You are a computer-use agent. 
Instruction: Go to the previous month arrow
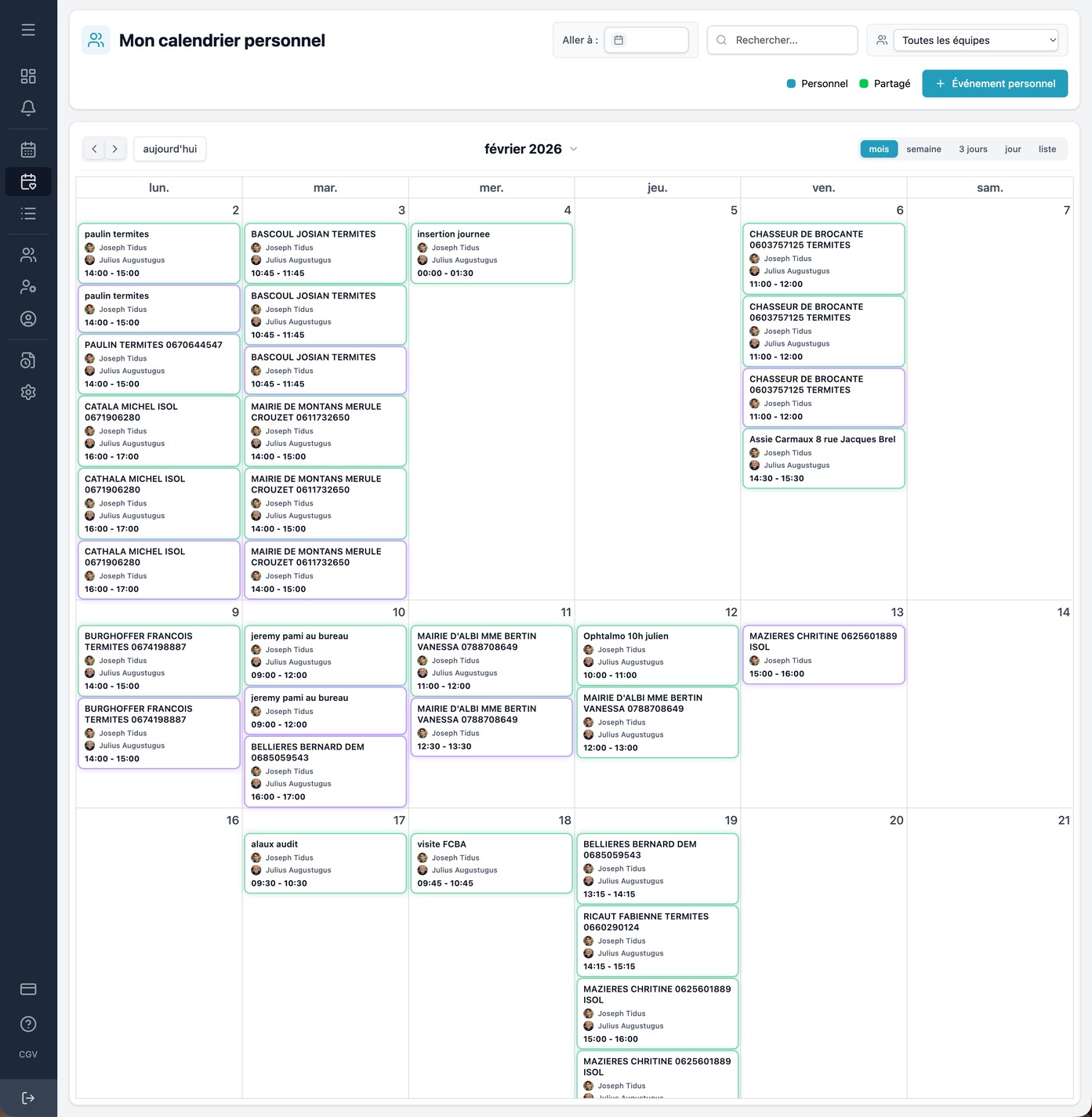tap(94, 149)
